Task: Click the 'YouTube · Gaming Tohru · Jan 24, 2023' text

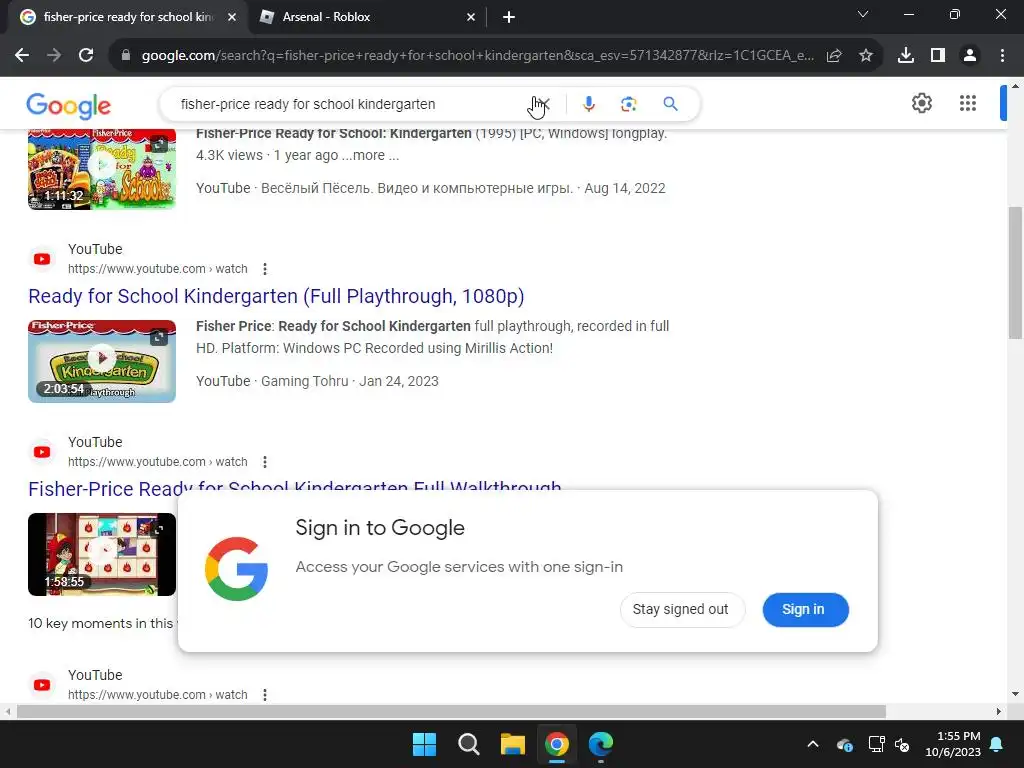Action: [x=317, y=381]
